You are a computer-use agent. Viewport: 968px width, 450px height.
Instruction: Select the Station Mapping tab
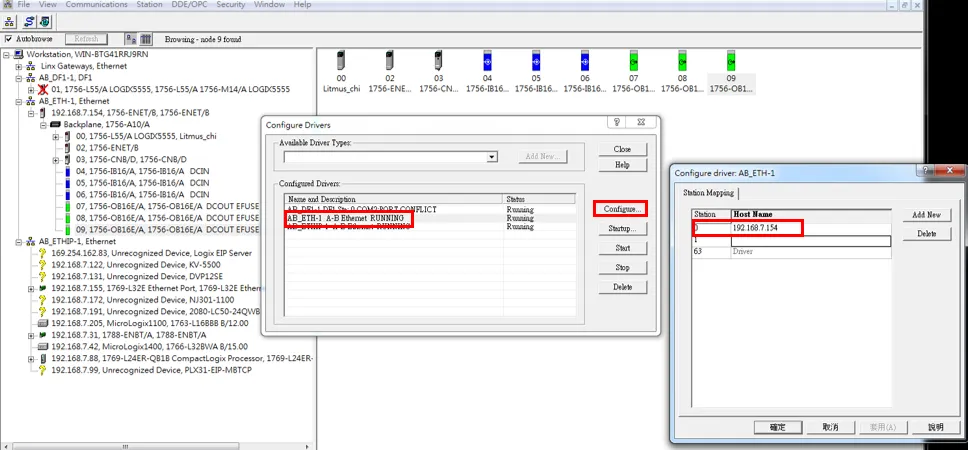708,193
